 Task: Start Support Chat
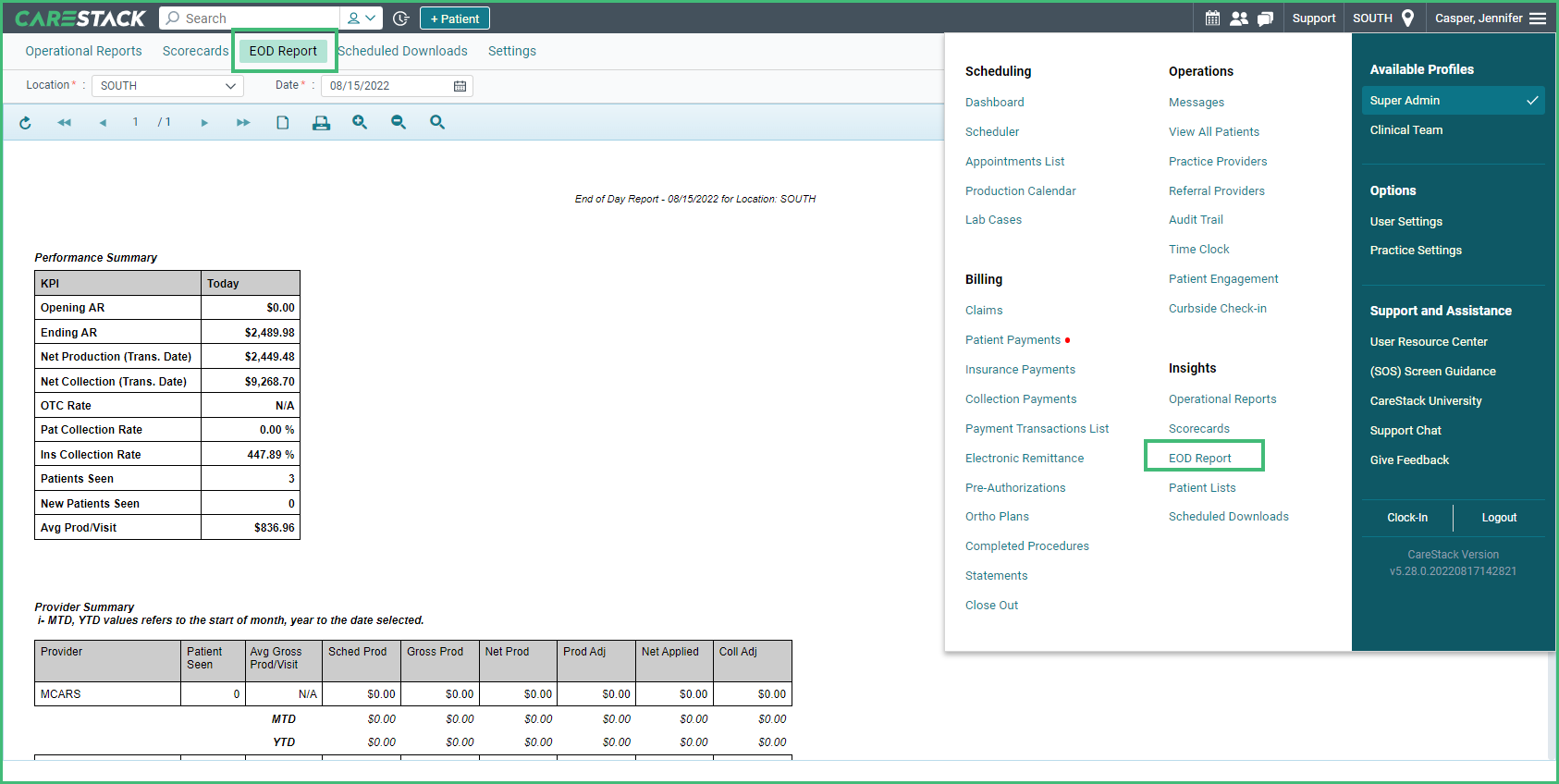(x=1406, y=431)
